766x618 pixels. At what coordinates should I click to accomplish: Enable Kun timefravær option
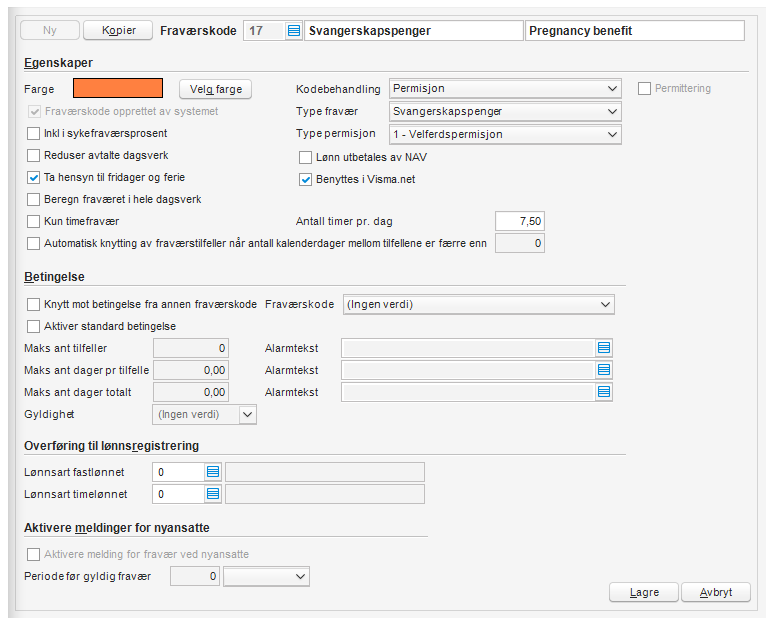34,221
